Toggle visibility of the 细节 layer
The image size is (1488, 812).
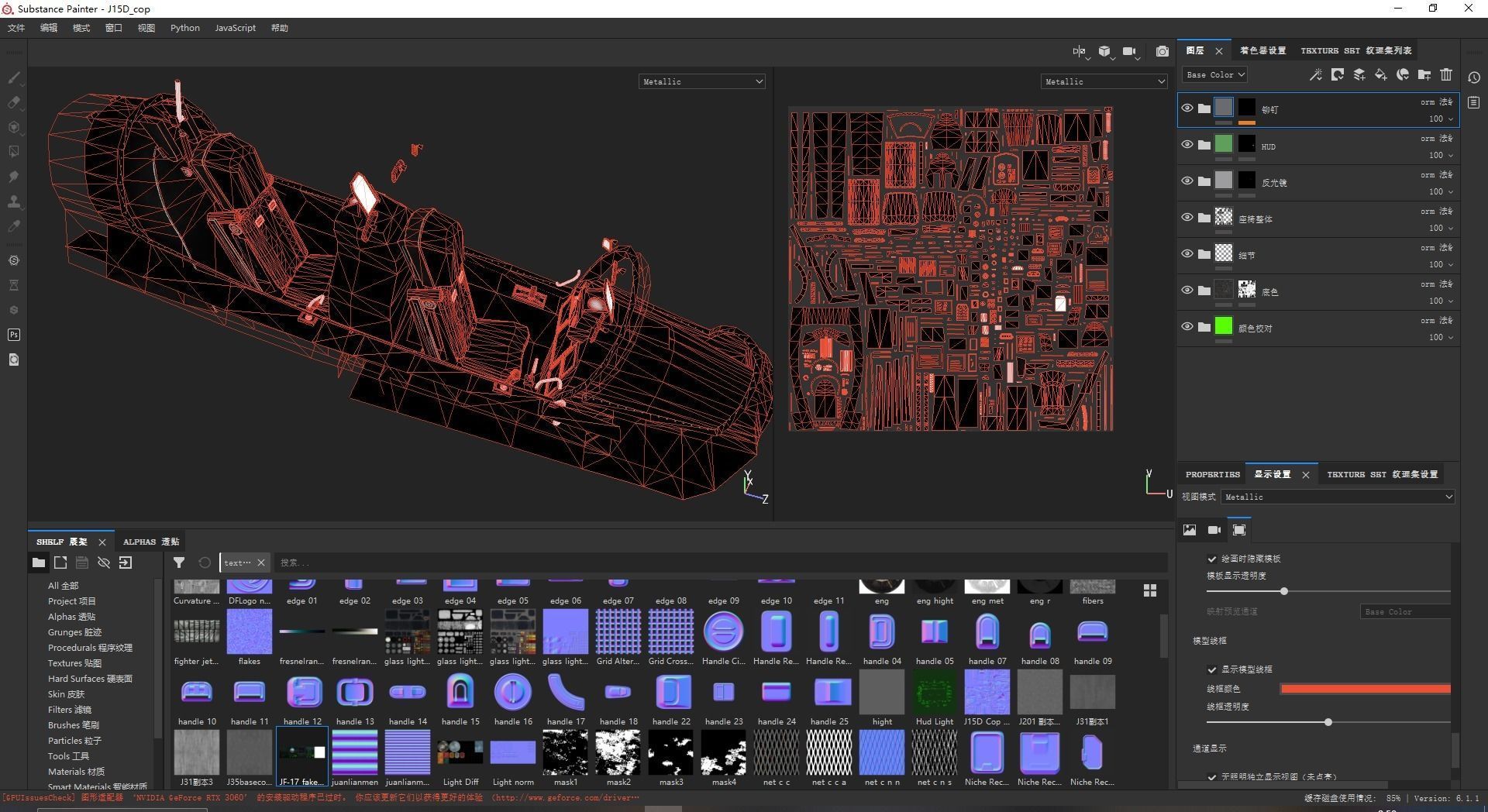tap(1187, 253)
